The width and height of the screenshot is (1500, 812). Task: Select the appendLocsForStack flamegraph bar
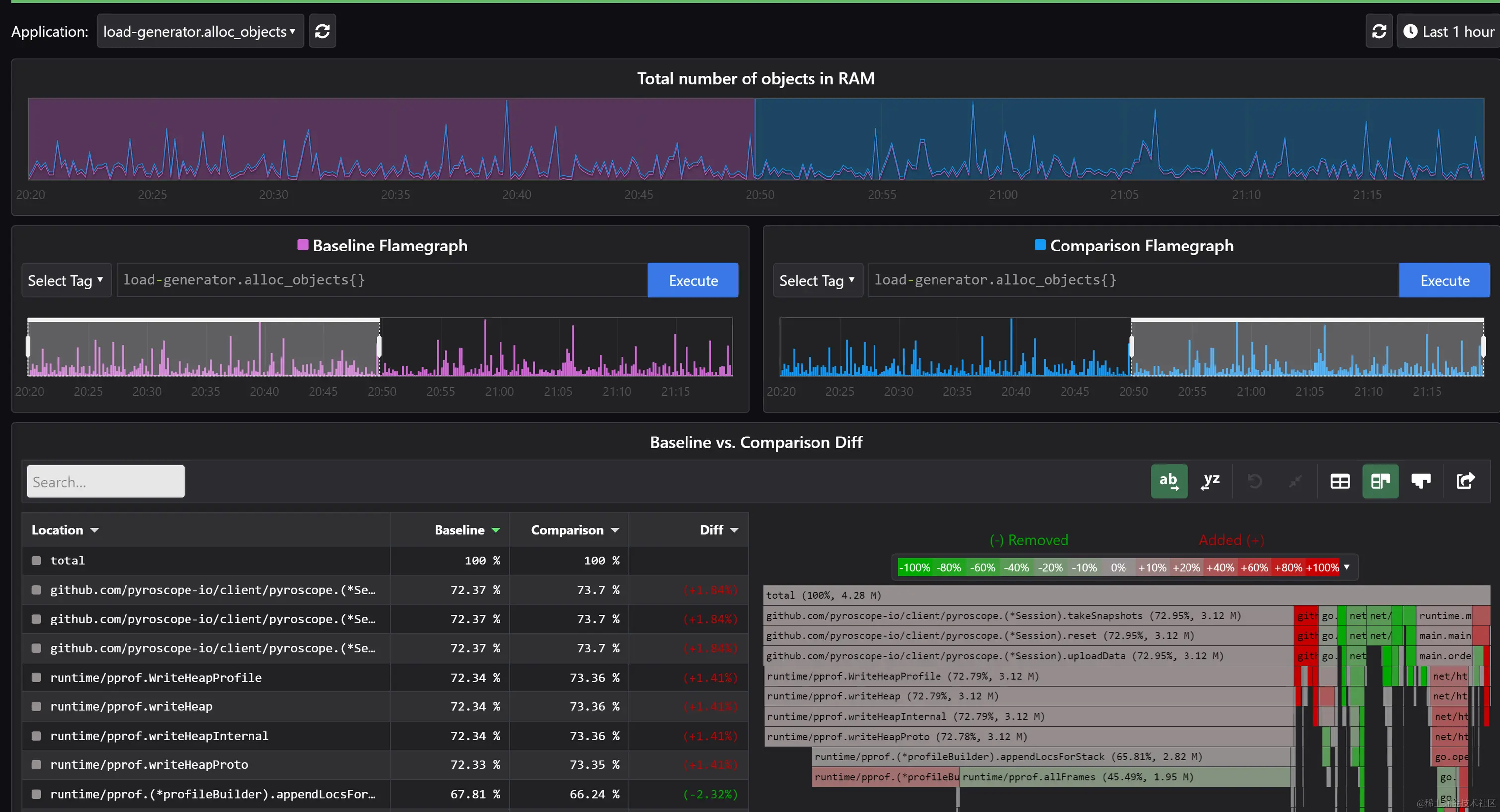(1051, 756)
